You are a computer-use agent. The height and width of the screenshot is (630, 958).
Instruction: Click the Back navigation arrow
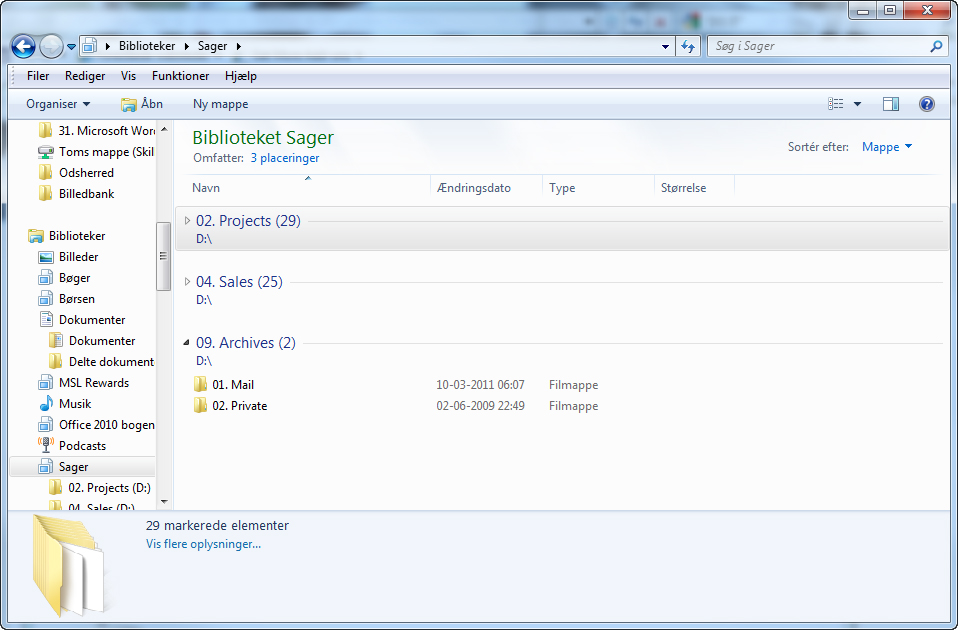[24, 46]
